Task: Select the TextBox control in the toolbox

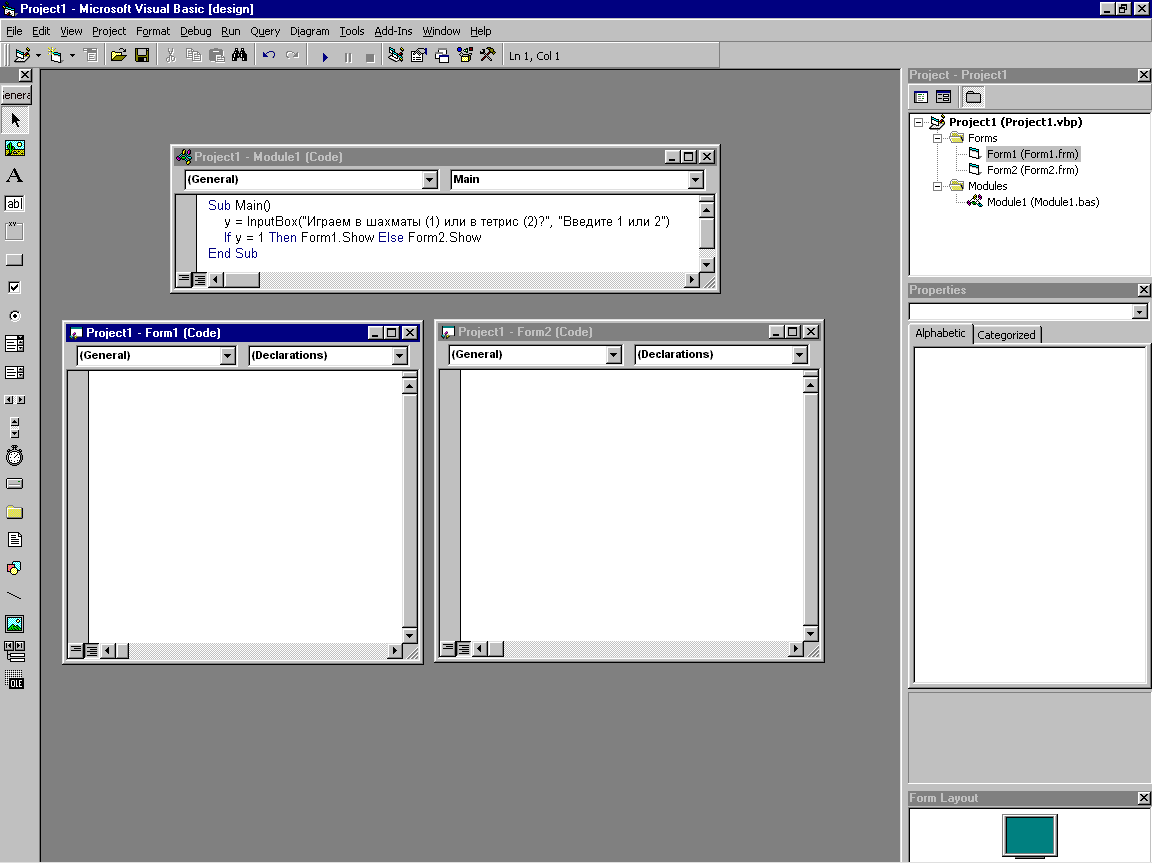Action: (15, 204)
